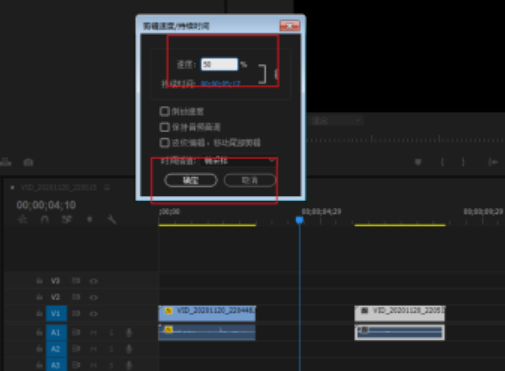Screen dimensions: 505x371
Task: Click the 00;00;04;10 timeline timecode
Action: click(x=46, y=205)
